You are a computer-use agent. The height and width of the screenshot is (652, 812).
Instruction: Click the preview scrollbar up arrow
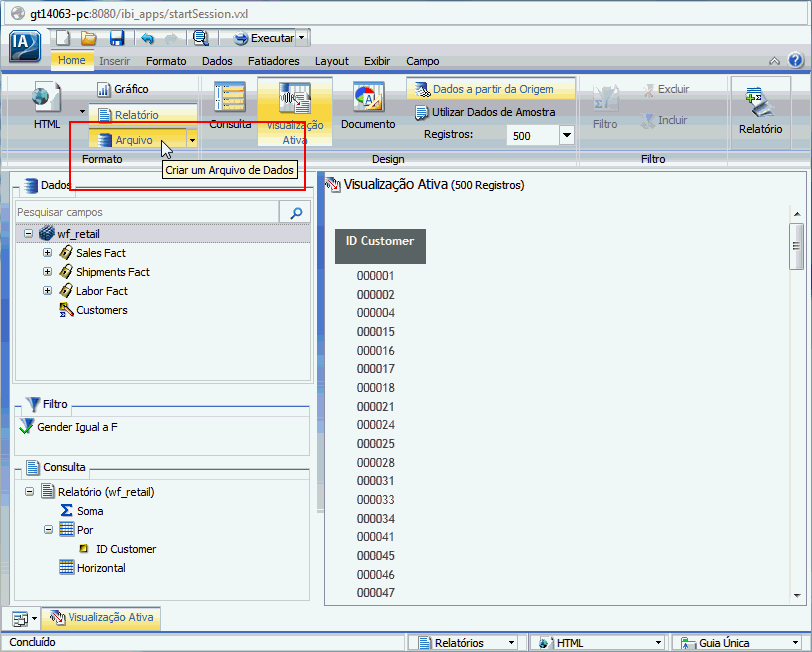(x=797, y=213)
